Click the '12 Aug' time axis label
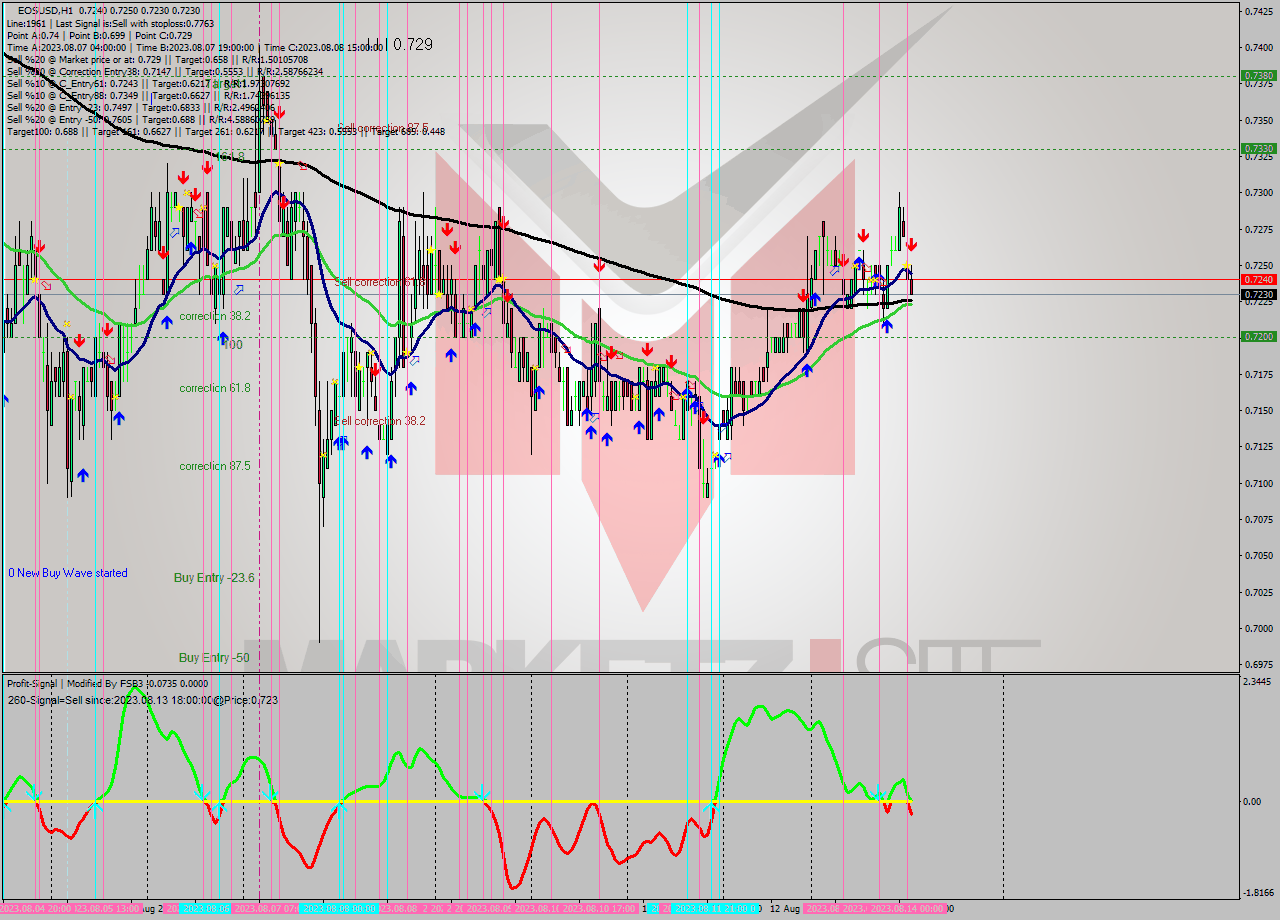The width and height of the screenshot is (1280, 920). (785, 909)
